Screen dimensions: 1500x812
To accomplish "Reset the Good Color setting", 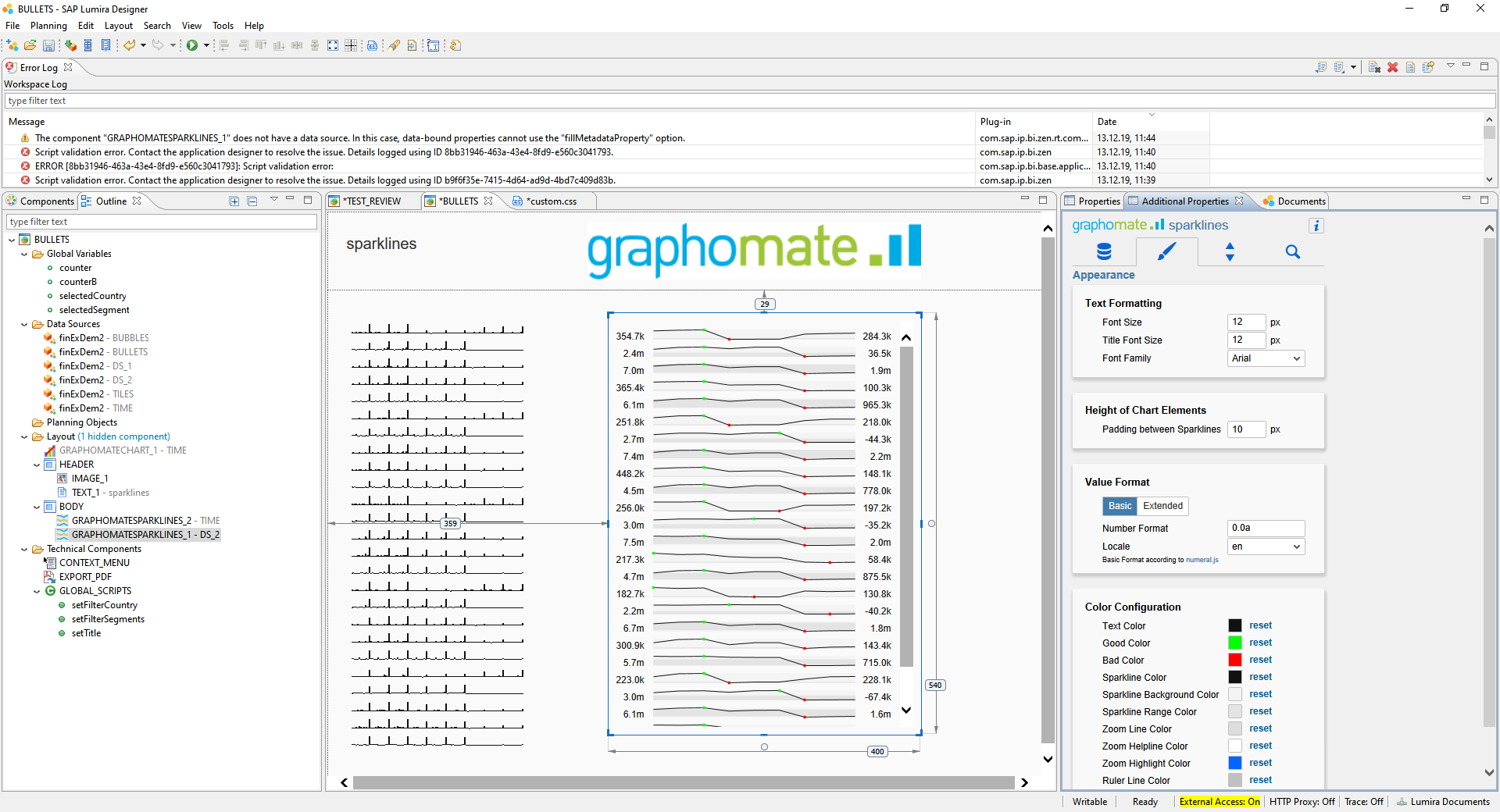I will click(1260, 643).
